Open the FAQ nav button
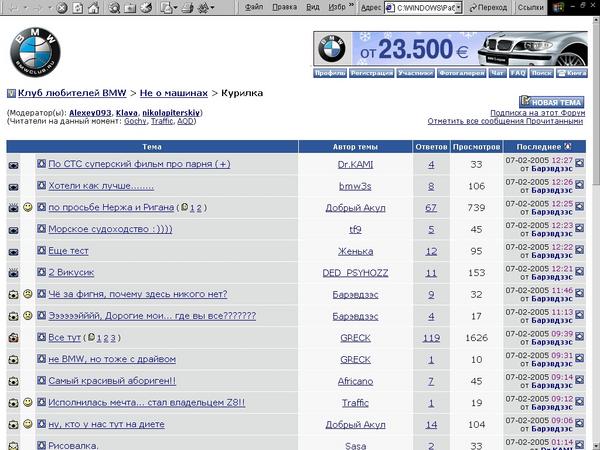Viewport: 600px width, 450px height. click(x=518, y=73)
